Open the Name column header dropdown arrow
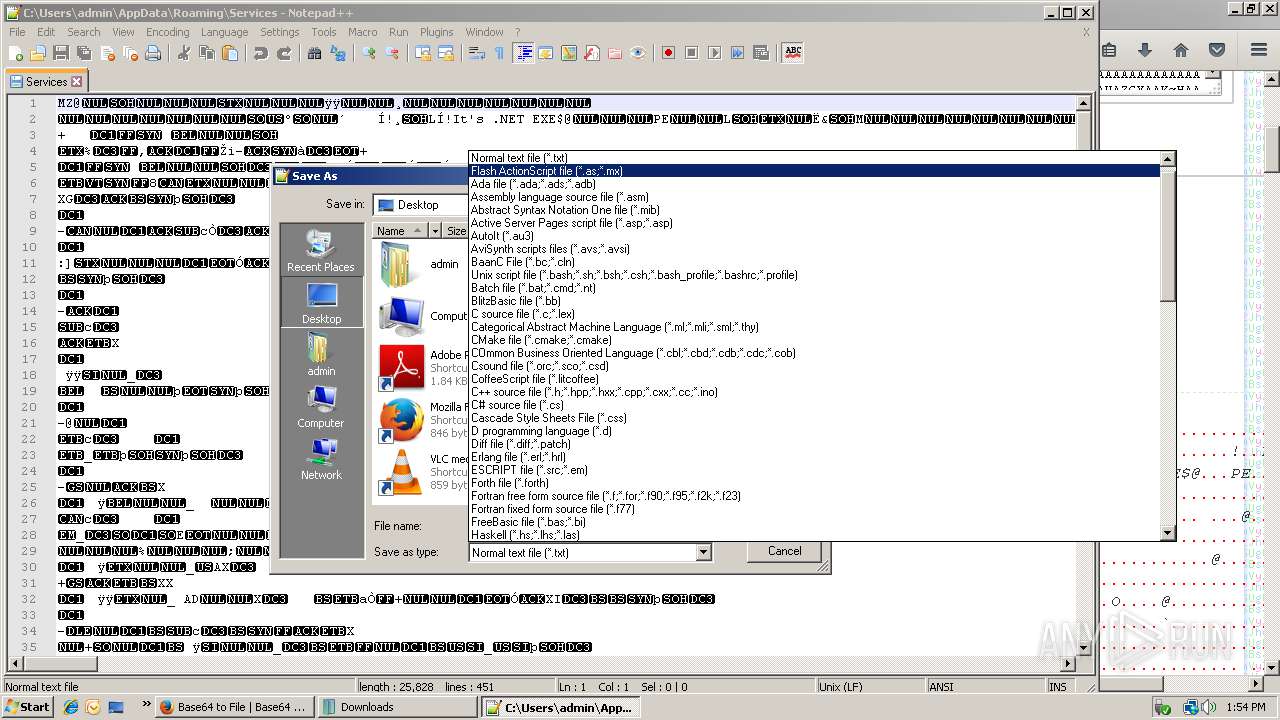 tap(435, 231)
